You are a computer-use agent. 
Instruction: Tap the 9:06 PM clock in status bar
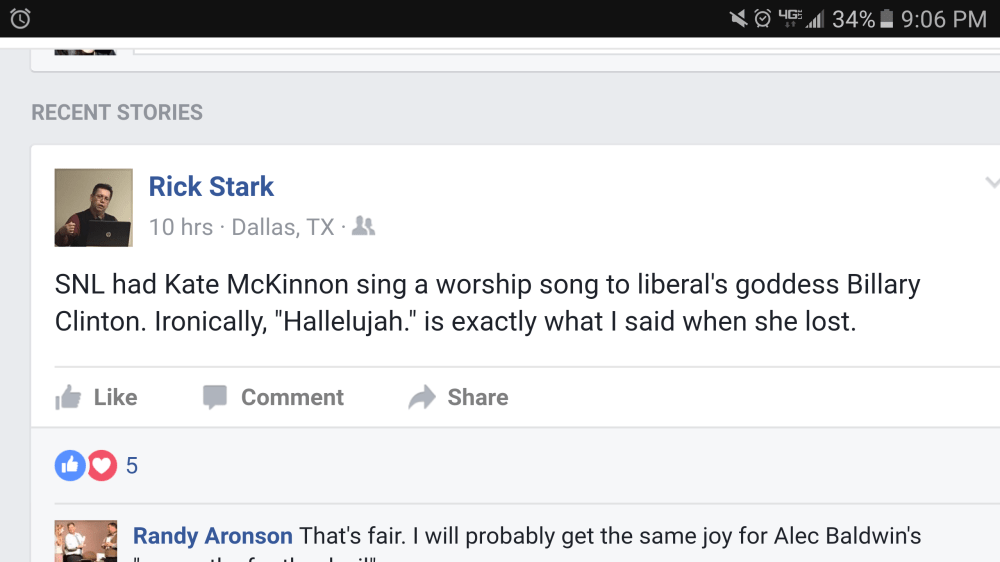pyautogui.click(x=943, y=19)
